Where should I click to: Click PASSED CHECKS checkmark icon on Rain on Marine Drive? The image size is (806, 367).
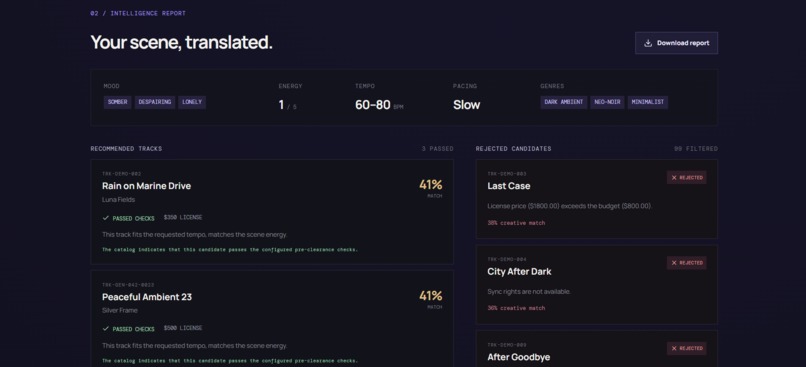pyautogui.click(x=105, y=218)
